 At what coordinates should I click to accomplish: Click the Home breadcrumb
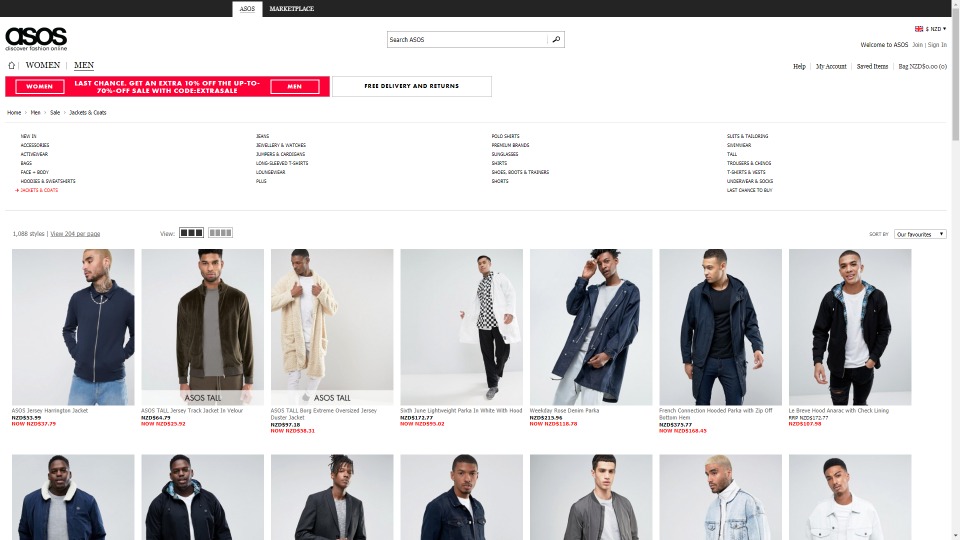click(14, 113)
